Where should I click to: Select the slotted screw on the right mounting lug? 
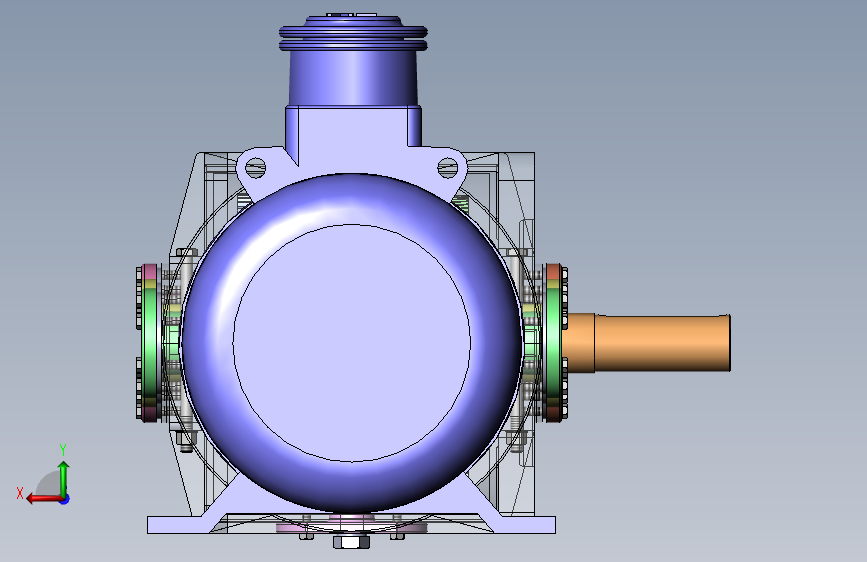pos(448,167)
